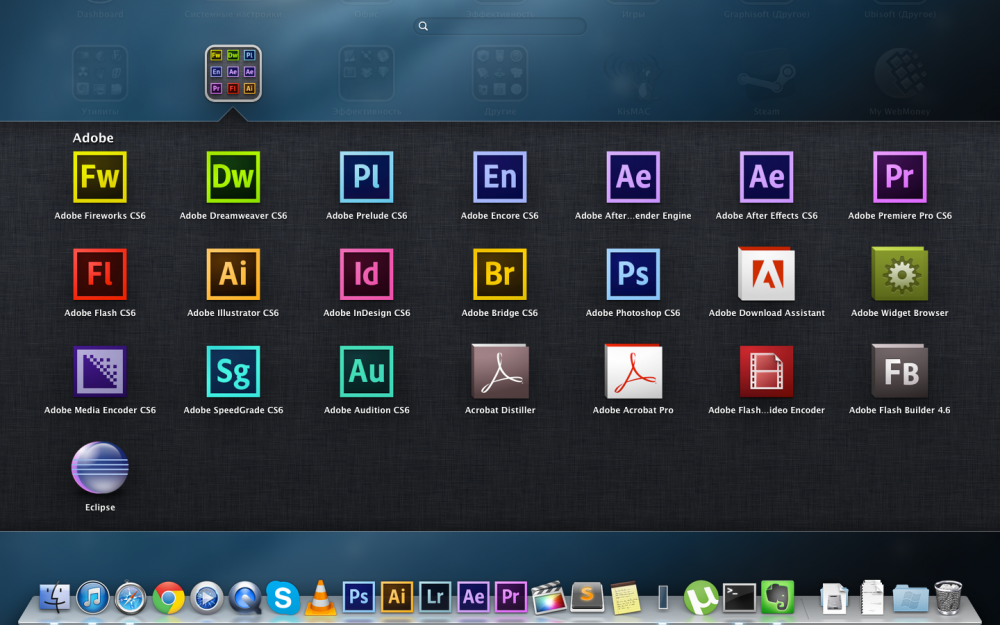Launch Terminal from the Dock
The image size is (1000, 625).
739,598
